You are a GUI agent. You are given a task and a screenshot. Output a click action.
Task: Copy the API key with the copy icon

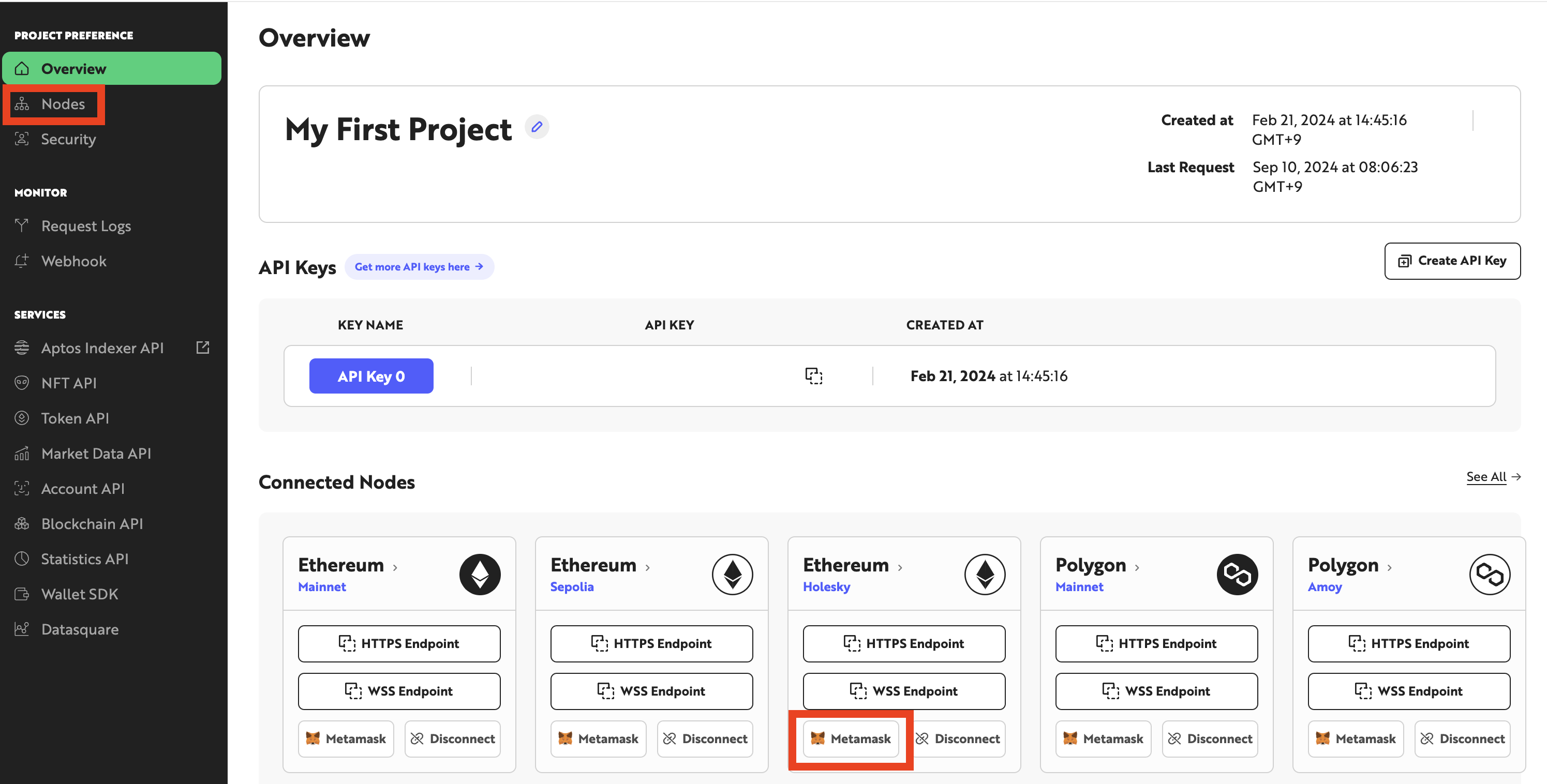point(814,376)
